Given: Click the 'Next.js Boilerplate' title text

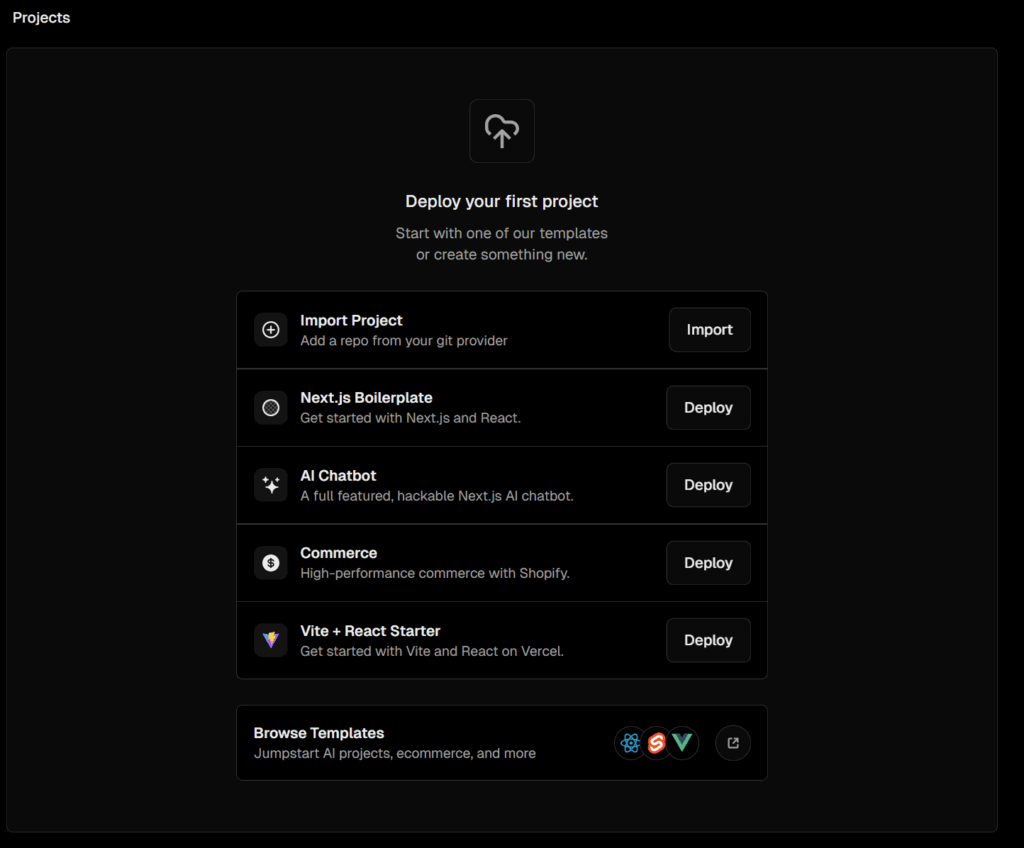Looking at the screenshot, I should pos(366,398).
